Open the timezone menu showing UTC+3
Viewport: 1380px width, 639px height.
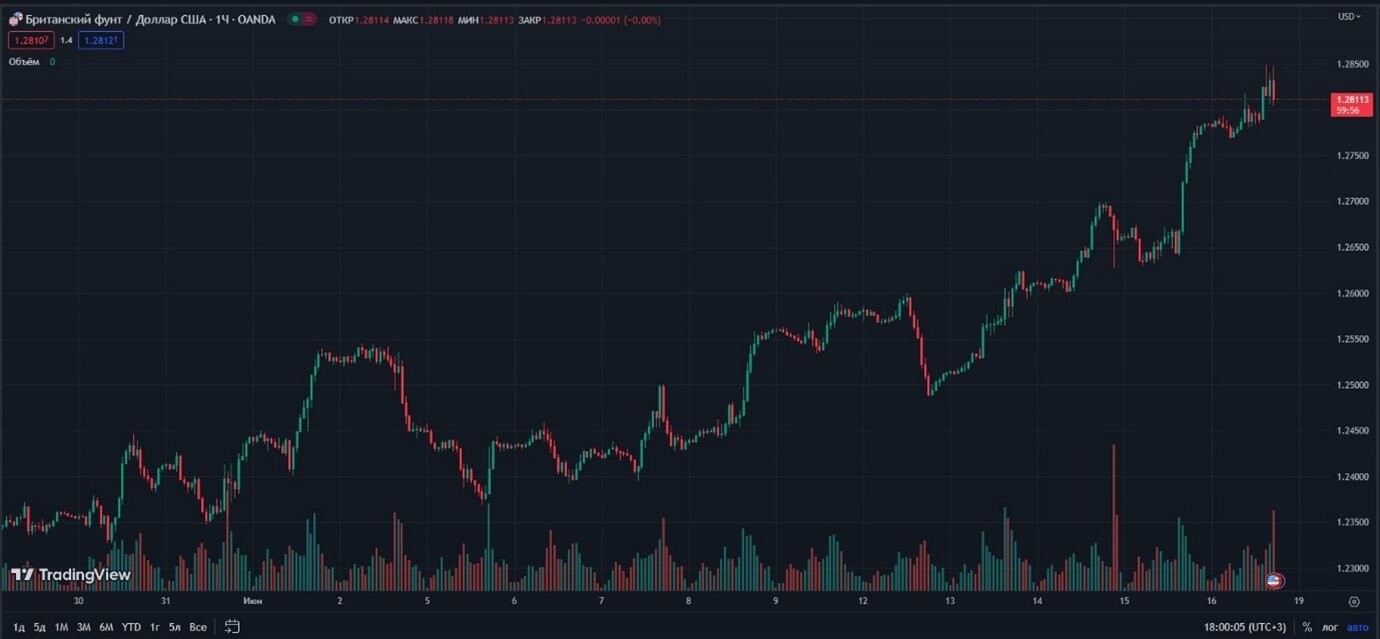tap(1247, 627)
